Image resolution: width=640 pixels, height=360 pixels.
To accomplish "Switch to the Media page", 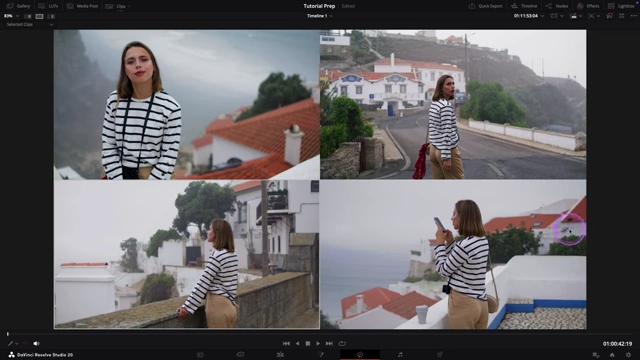I will coord(200,355).
